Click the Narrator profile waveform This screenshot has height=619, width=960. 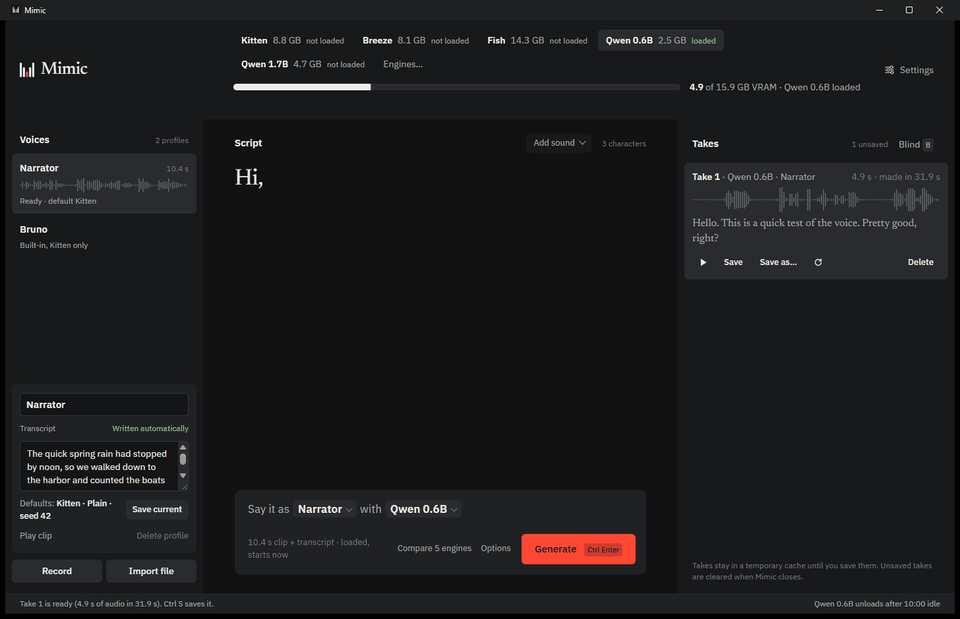click(x=103, y=185)
